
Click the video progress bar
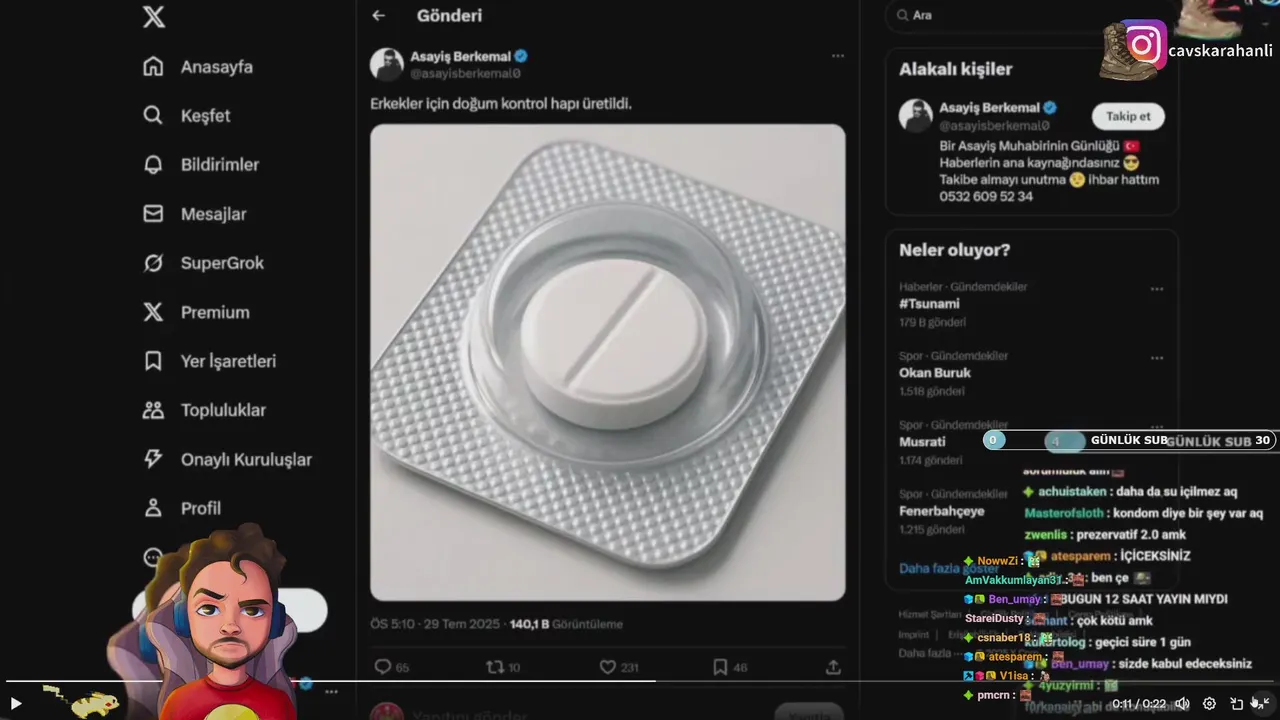coord(640,681)
